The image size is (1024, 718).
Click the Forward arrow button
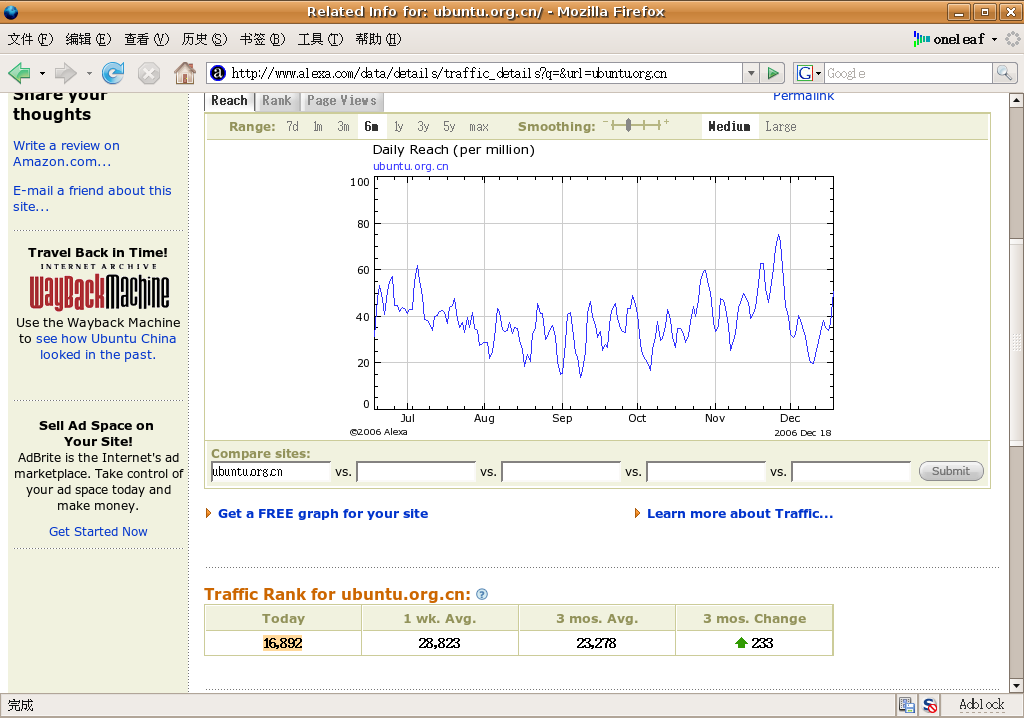65,73
